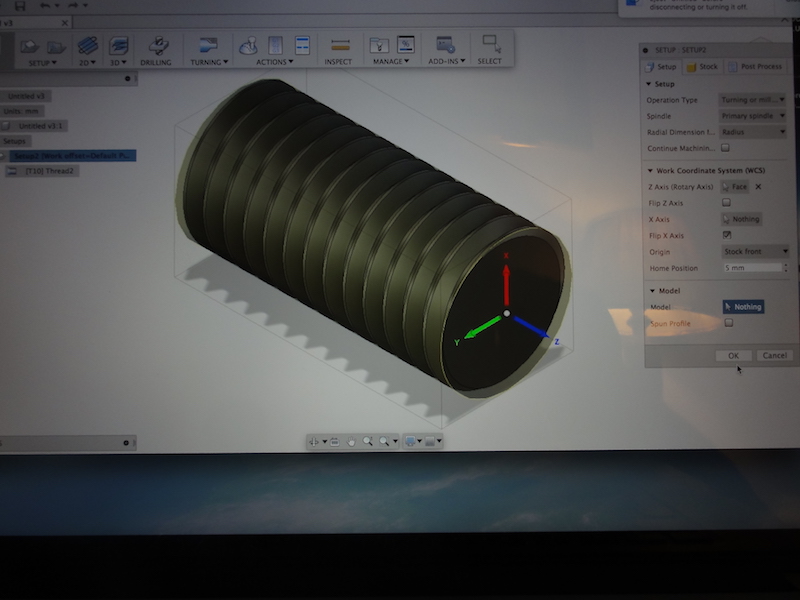Screen dimensions: 800x600
Task: Open the Origin dropdown showing Stock front
Action: pos(755,252)
